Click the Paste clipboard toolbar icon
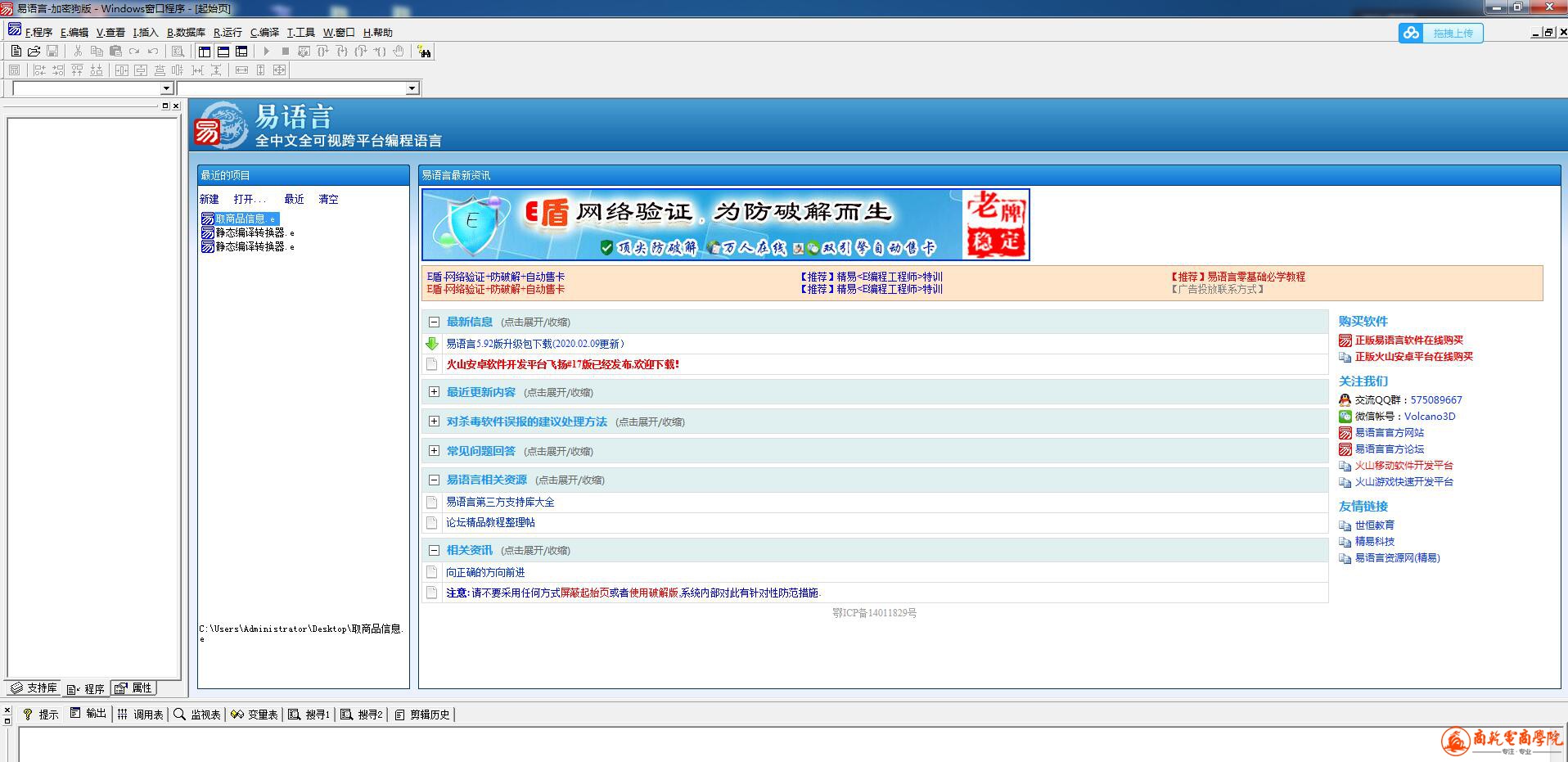 [115, 51]
